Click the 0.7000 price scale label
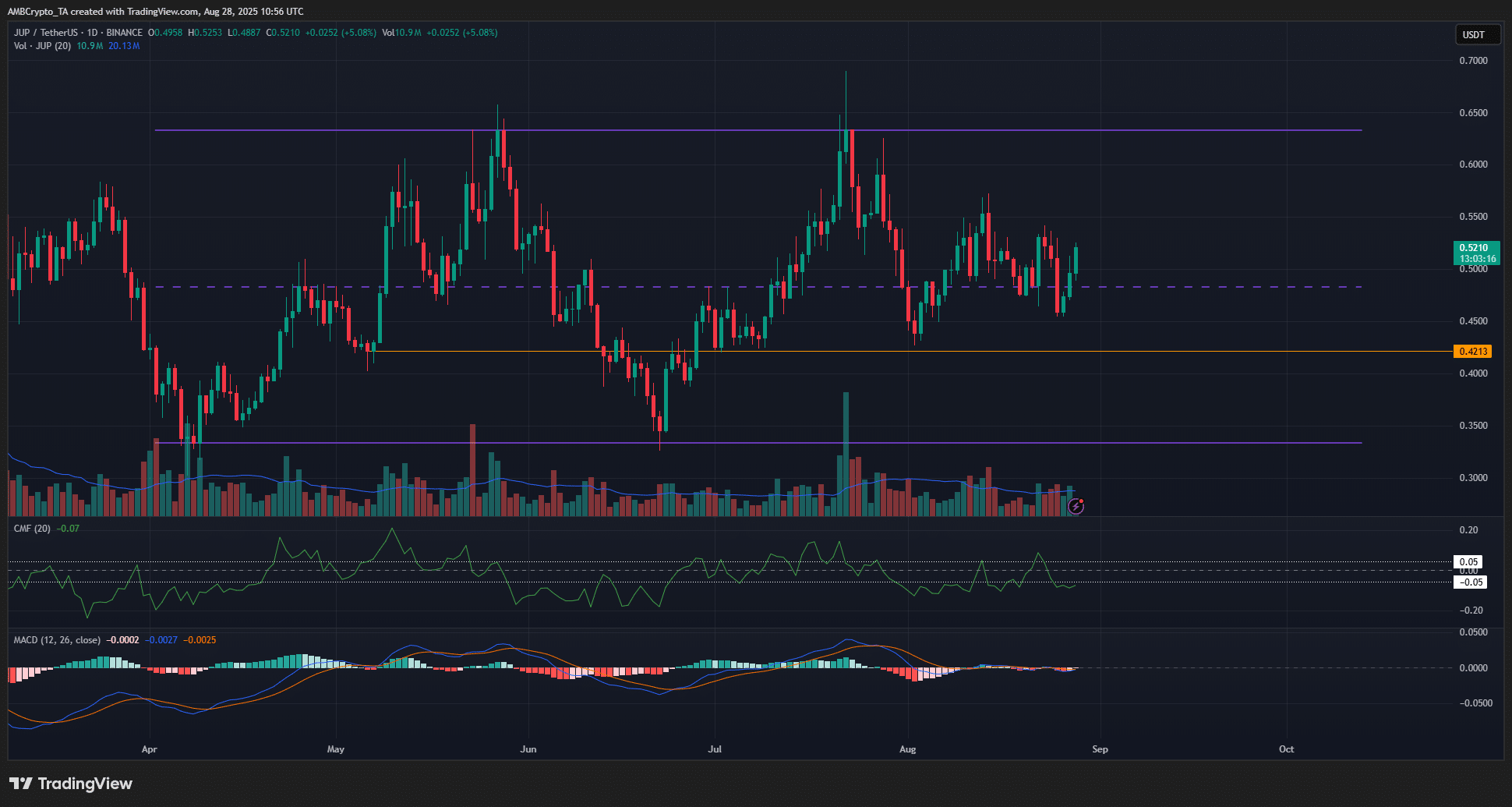Screen dimensions: 1512x807 [1473, 61]
